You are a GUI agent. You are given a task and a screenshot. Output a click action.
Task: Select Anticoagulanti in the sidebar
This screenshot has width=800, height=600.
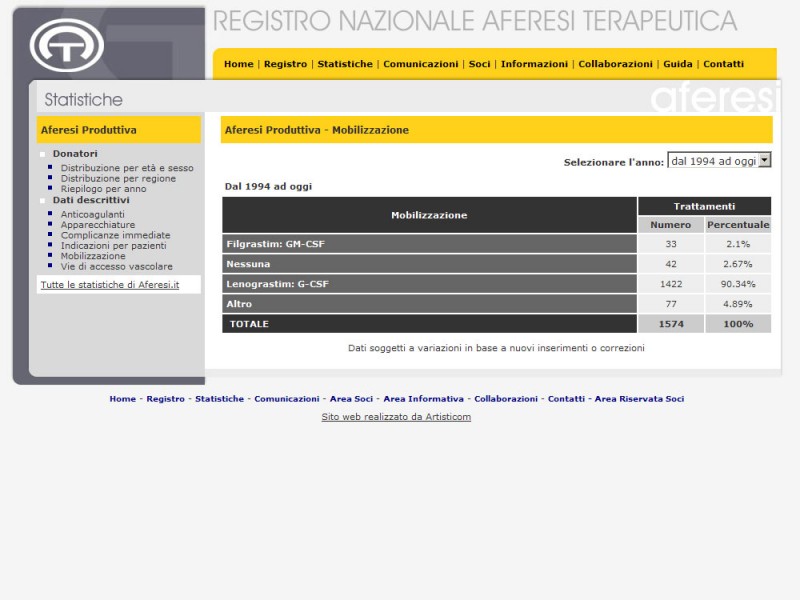coord(93,214)
